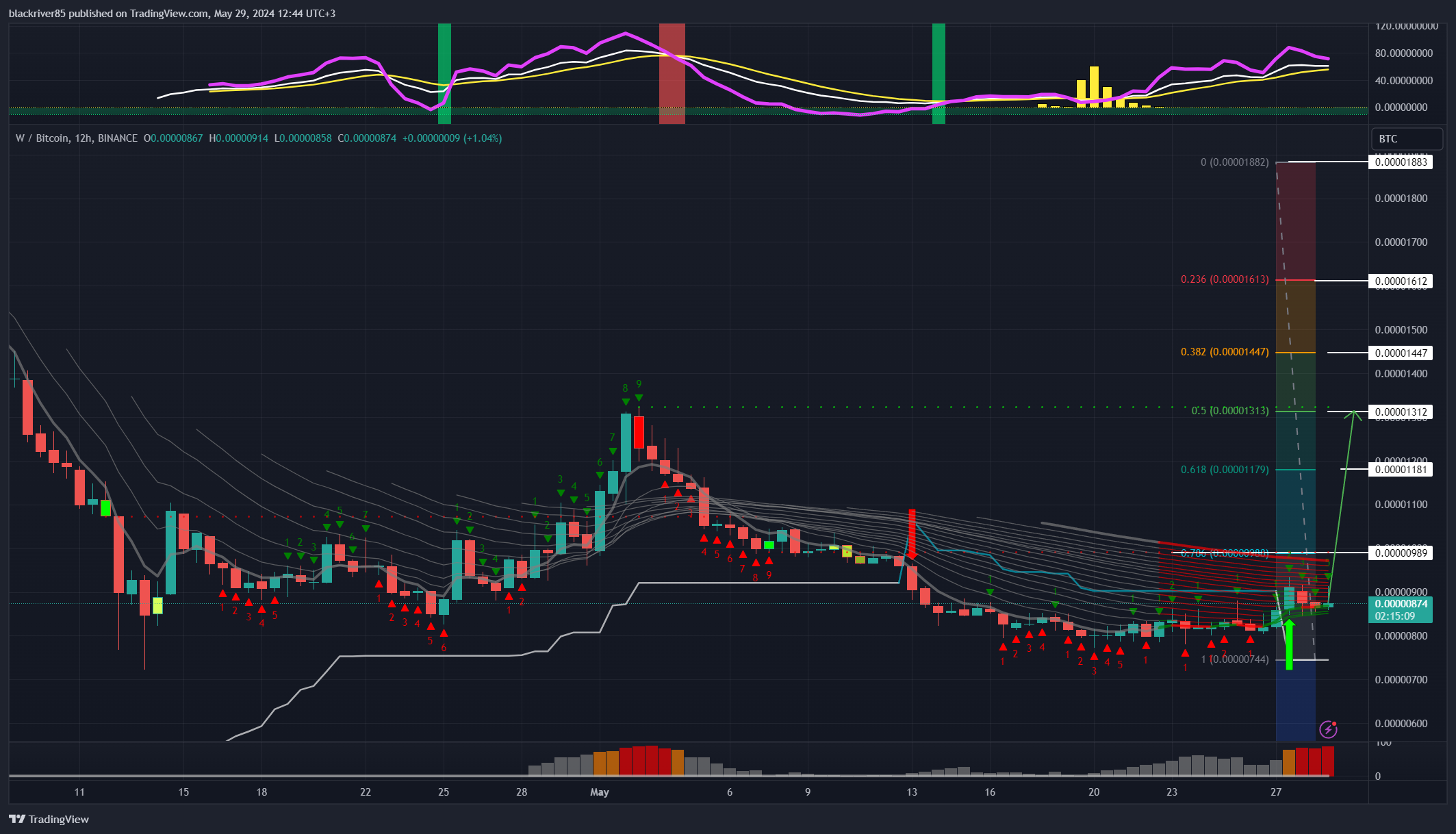Viewport: 1456px width, 834px height.
Task: Click the 0.00001447 price label
Action: [x=1401, y=353]
